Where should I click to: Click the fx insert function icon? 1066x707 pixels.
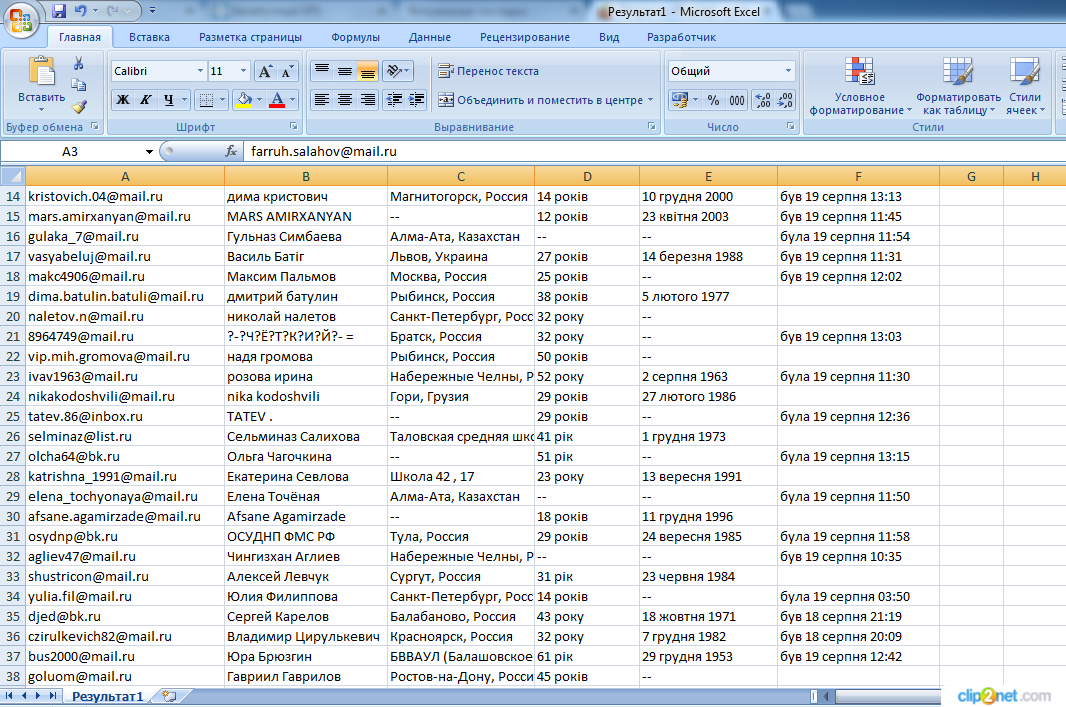pos(231,151)
